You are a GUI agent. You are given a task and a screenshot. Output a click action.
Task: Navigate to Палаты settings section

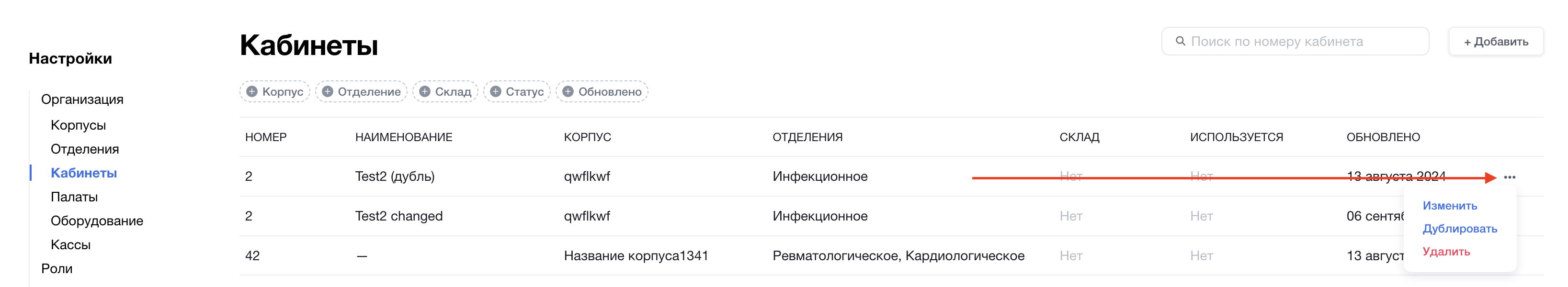pyautogui.click(x=74, y=197)
